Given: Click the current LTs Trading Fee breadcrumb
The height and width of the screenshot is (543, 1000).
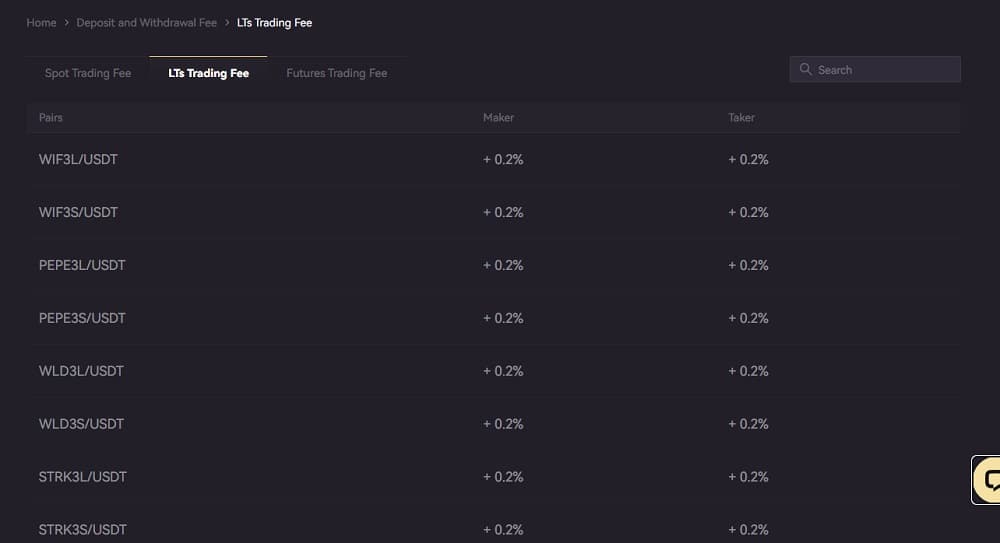Looking at the screenshot, I should 274,22.
